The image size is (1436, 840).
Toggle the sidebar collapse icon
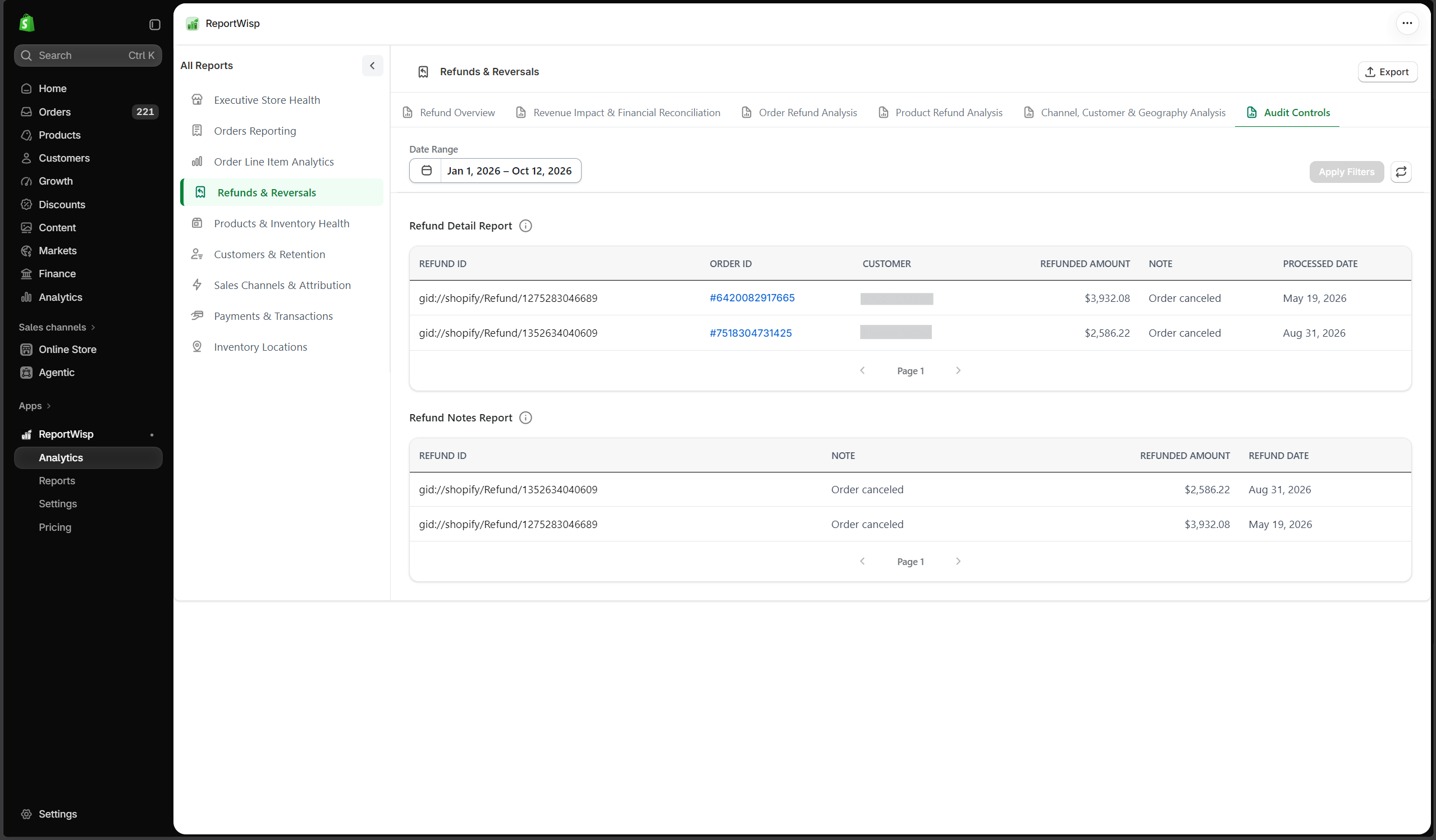coord(154,25)
